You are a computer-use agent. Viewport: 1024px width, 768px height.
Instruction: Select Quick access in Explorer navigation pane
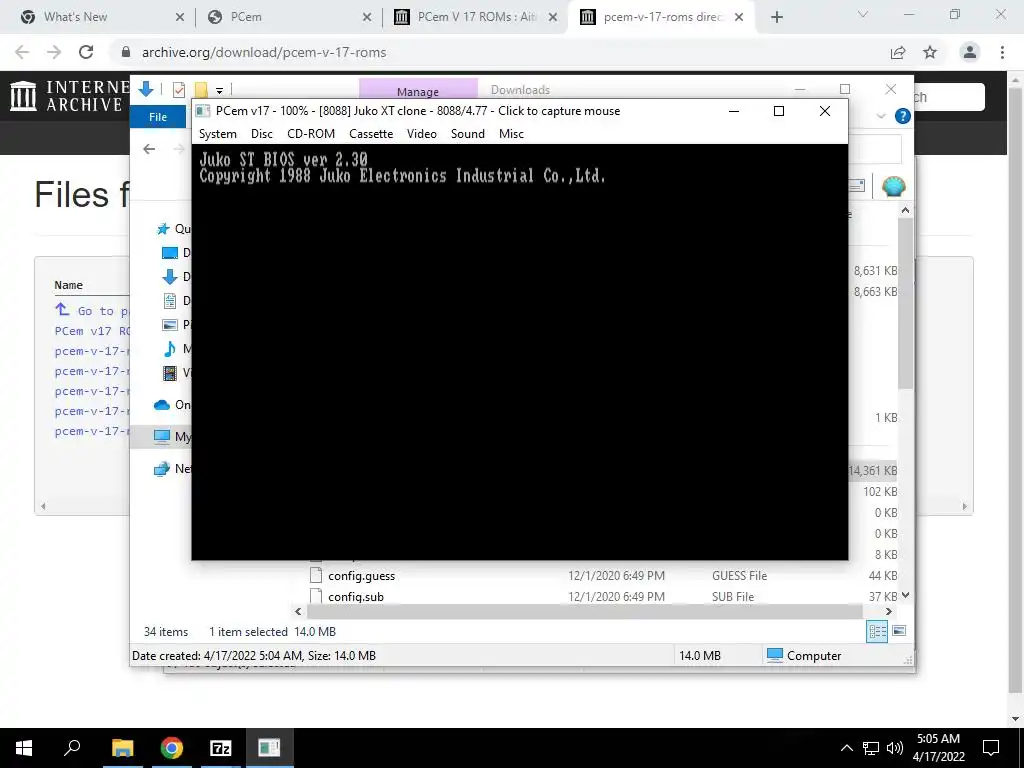coord(174,229)
